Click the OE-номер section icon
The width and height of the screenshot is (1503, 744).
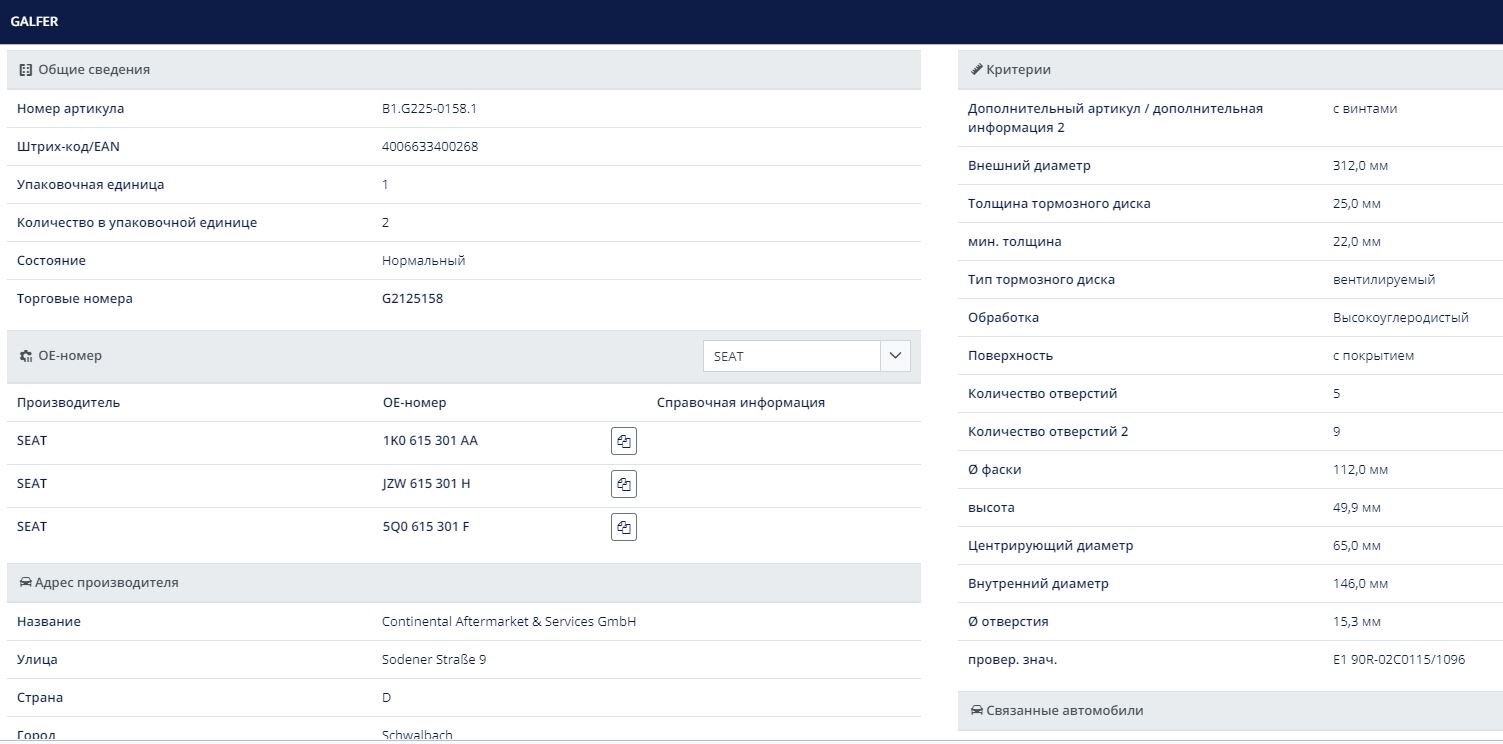coord(26,356)
